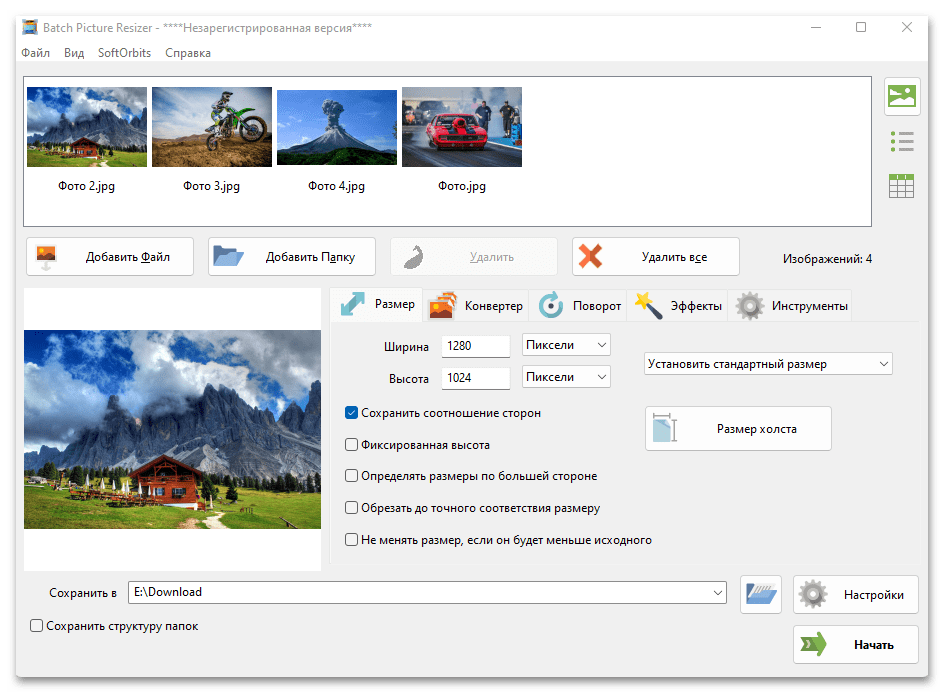Enable Фиксированная высота checkbox
This screenshot has width=944, height=693.
tap(352, 445)
